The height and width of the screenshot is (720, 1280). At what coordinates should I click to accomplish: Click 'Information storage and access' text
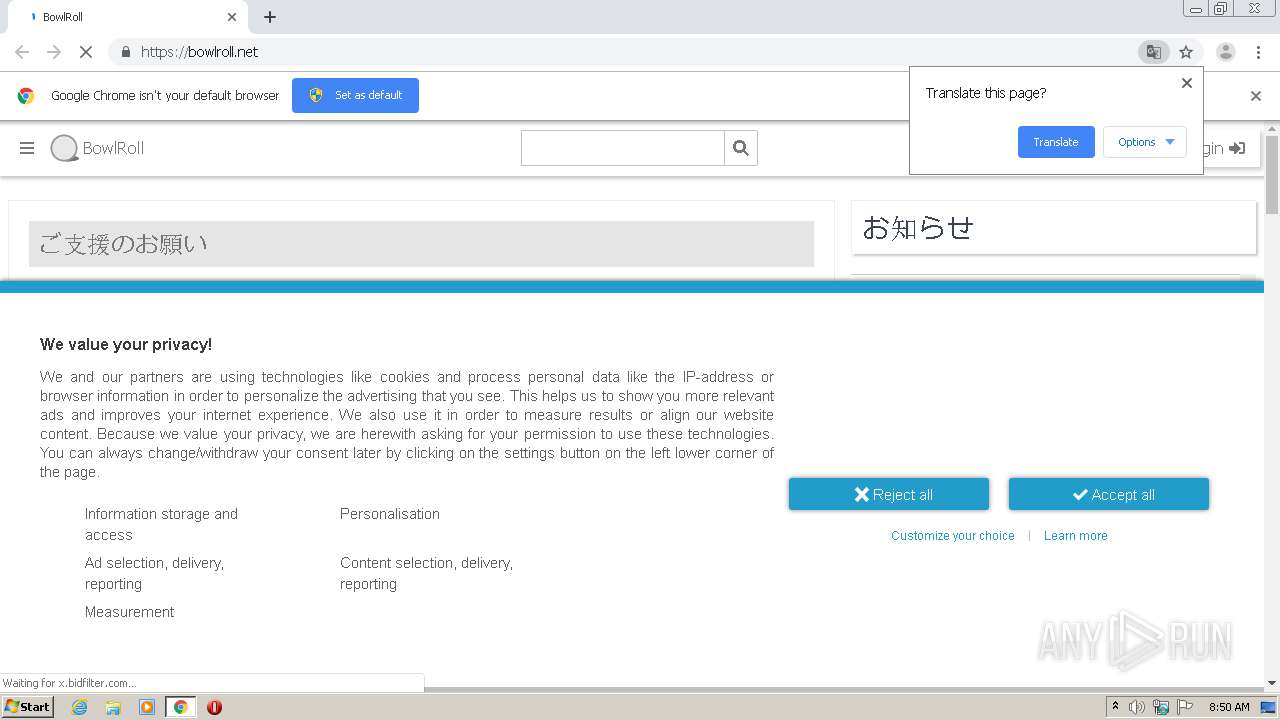click(161, 524)
